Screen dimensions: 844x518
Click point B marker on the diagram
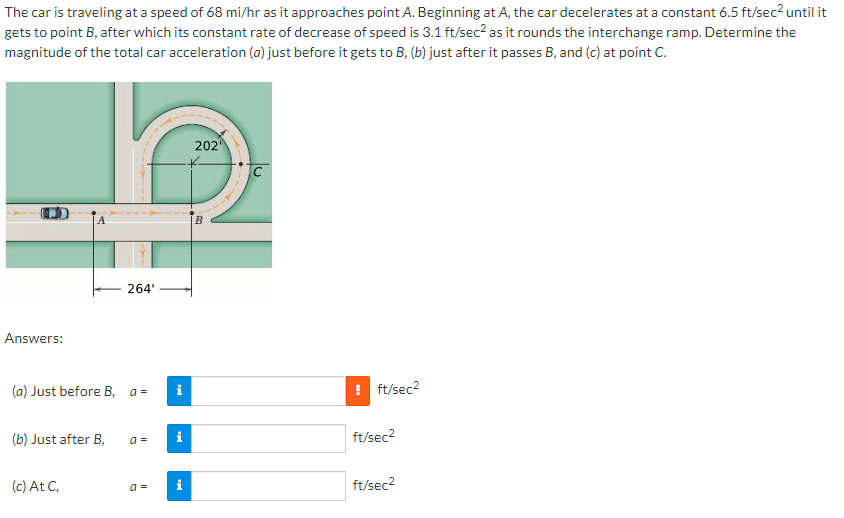[192, 213]
